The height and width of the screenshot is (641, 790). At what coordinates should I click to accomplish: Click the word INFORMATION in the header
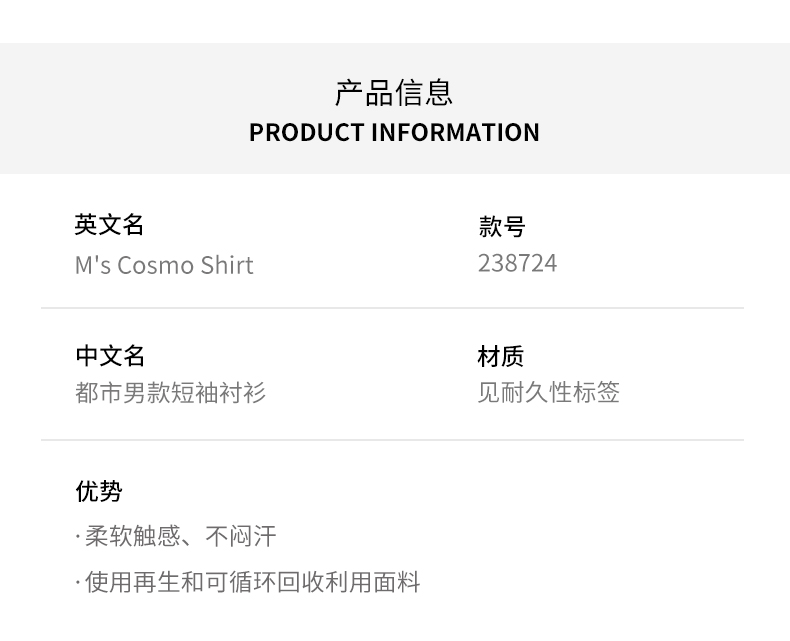tap(456, 132)
